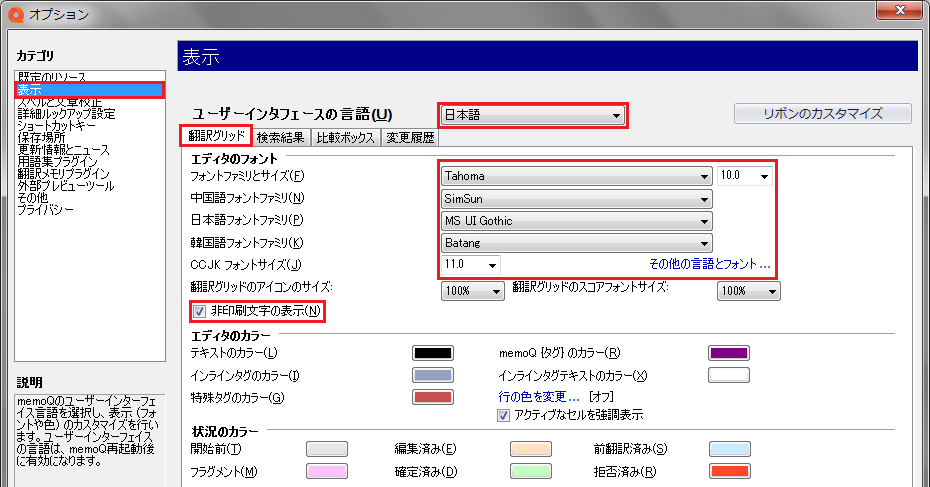The height and width of the screenshot is (487, 930).
Task: Pick the purple memoQ タグ color swatch
Action: (729, 353)
